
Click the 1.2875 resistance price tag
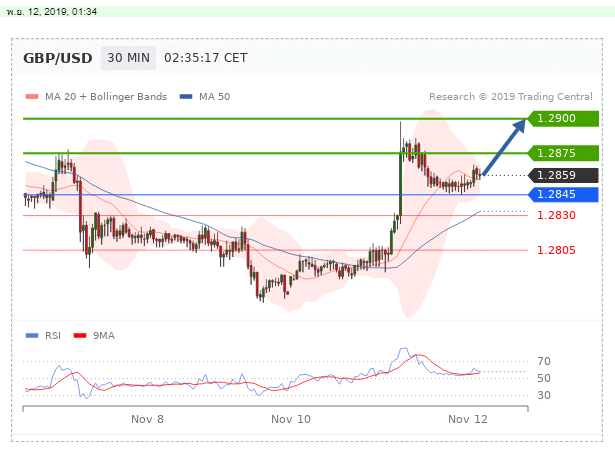click(564, 153)
